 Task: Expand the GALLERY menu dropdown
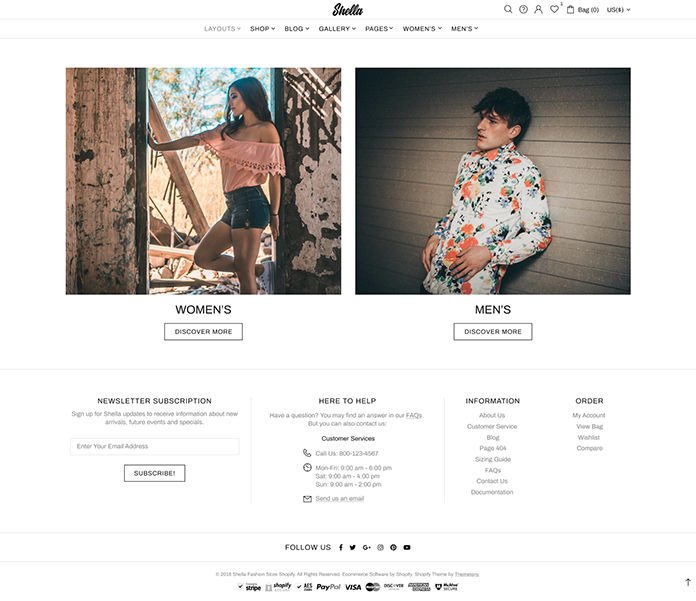click(x=337, y=28)
